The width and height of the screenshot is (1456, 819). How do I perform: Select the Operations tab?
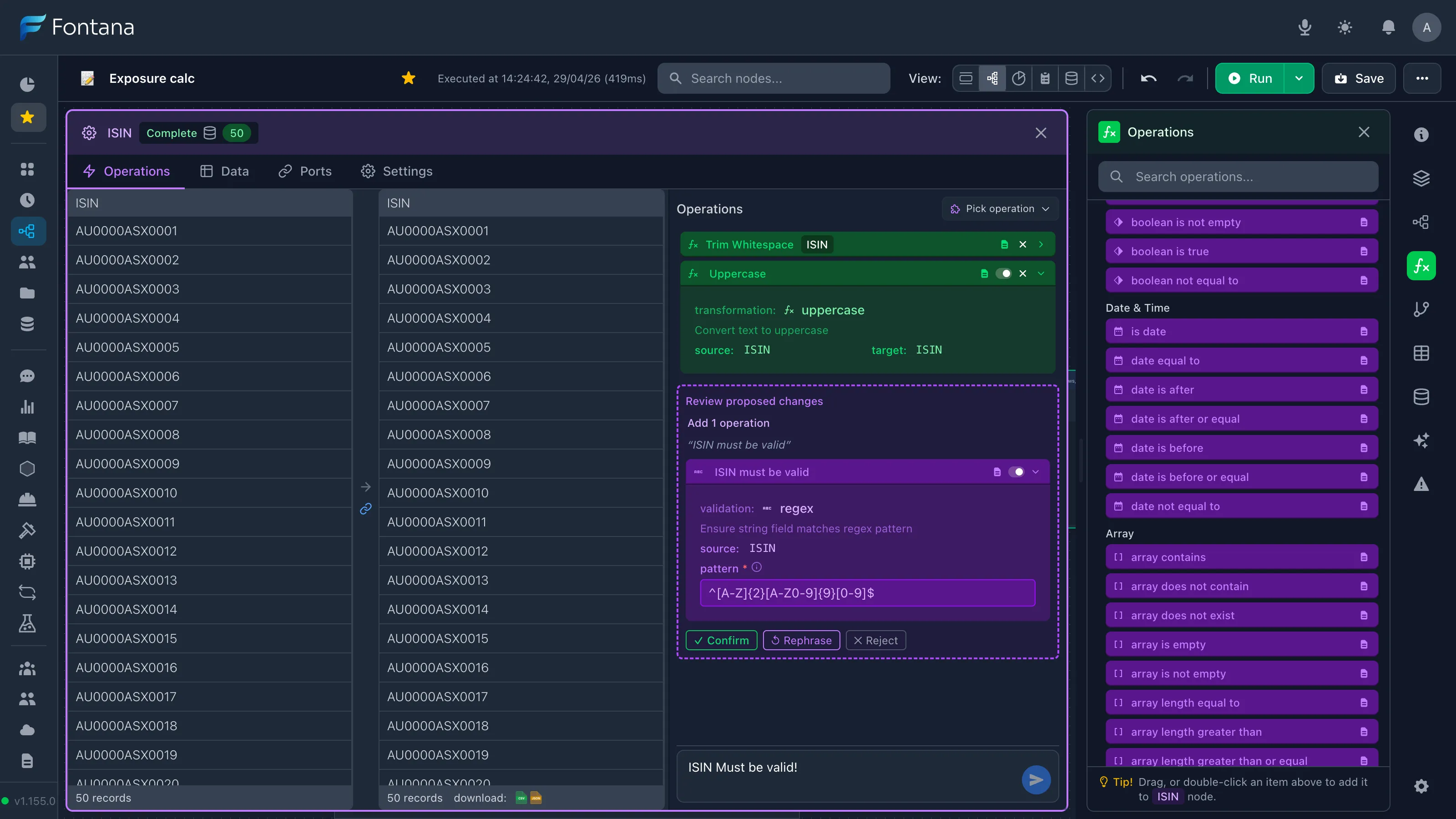pos(126,171)
